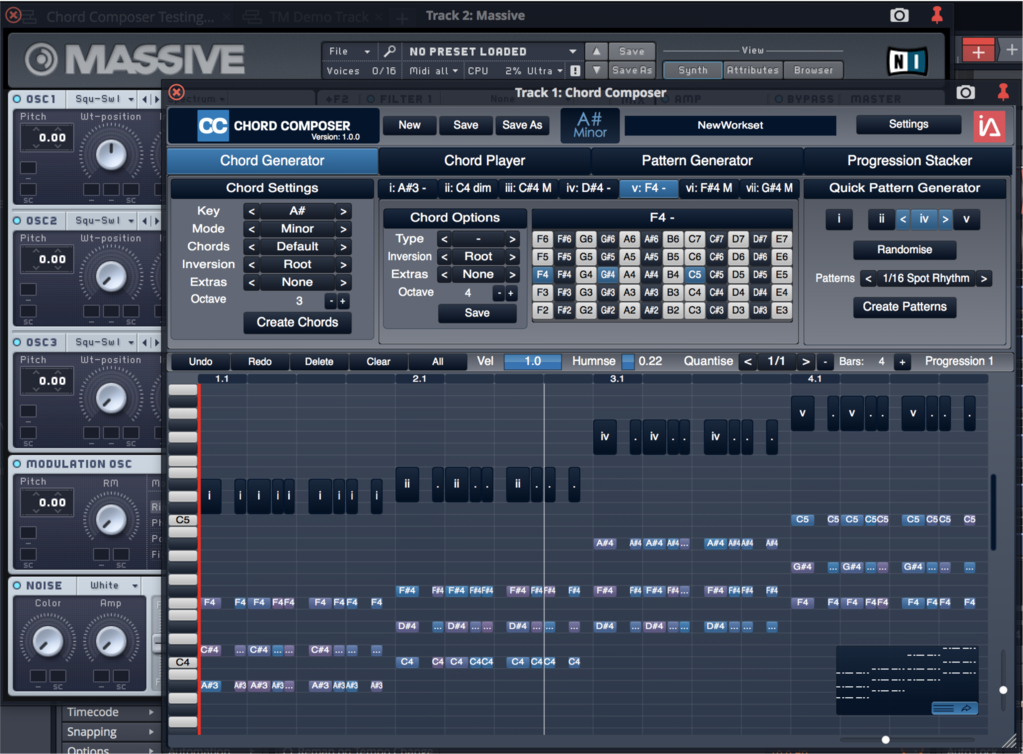The image size is (1023, 754).
Task: Toggle the Noise section power button
Action: pos(18,585)
